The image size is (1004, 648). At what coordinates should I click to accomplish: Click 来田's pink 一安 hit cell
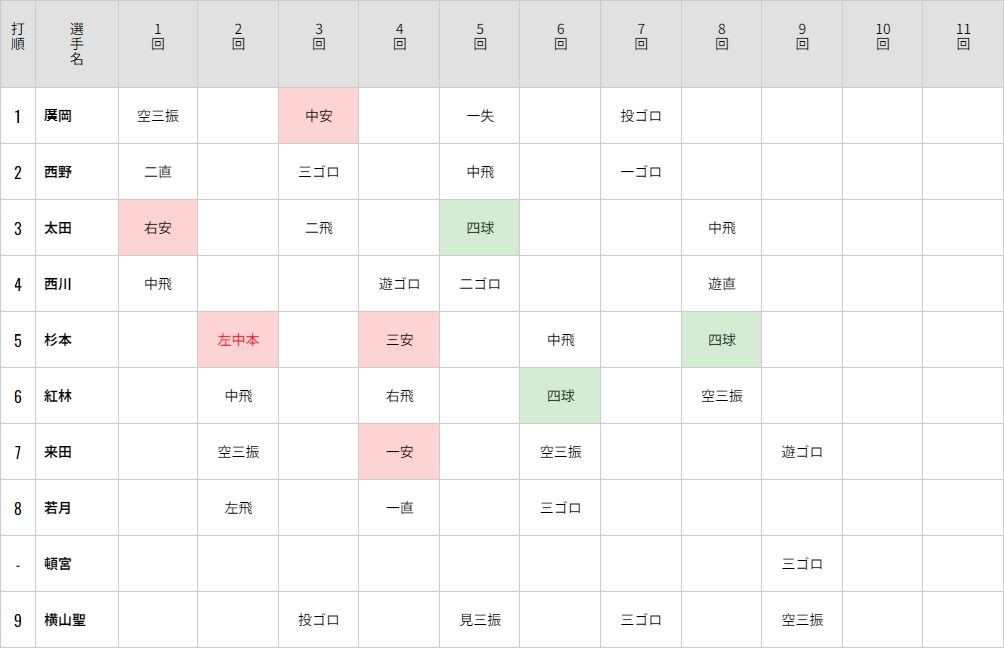coord(399,452)
